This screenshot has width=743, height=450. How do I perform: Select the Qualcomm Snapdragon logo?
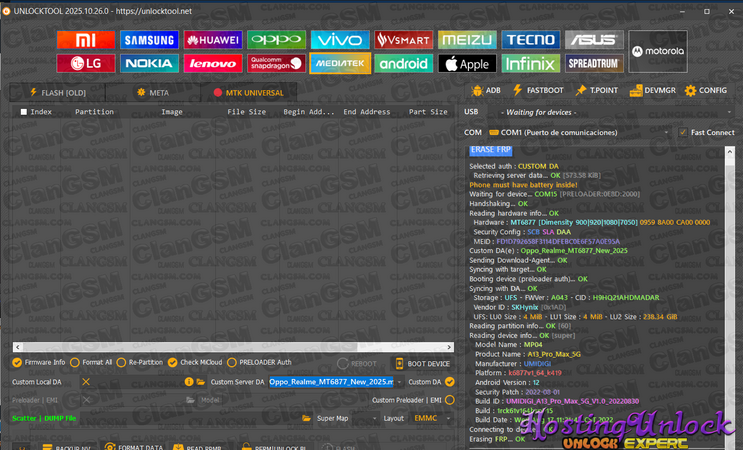click(x=276, y=63)
